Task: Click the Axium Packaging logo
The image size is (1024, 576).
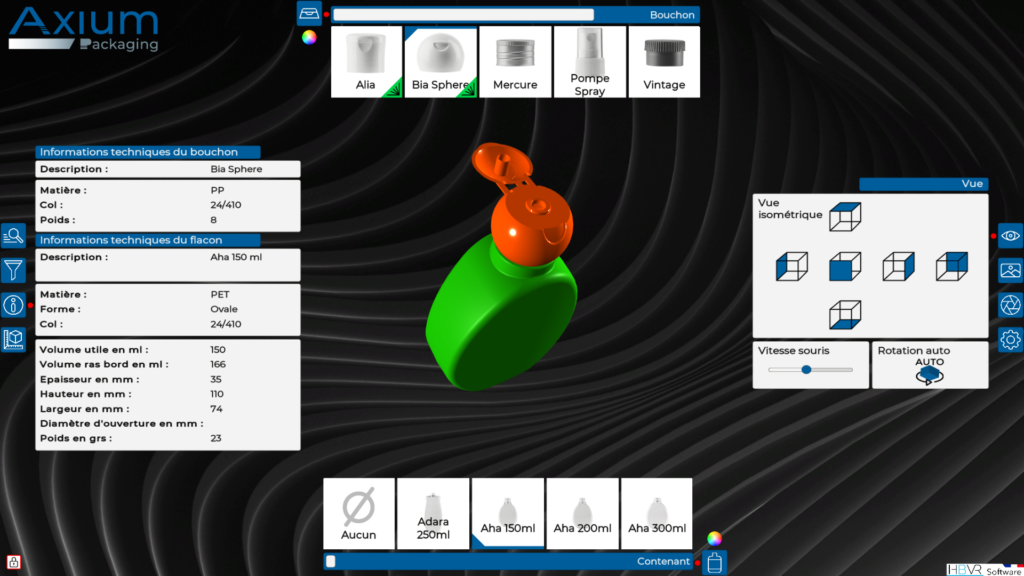Action: coord(84,29)
